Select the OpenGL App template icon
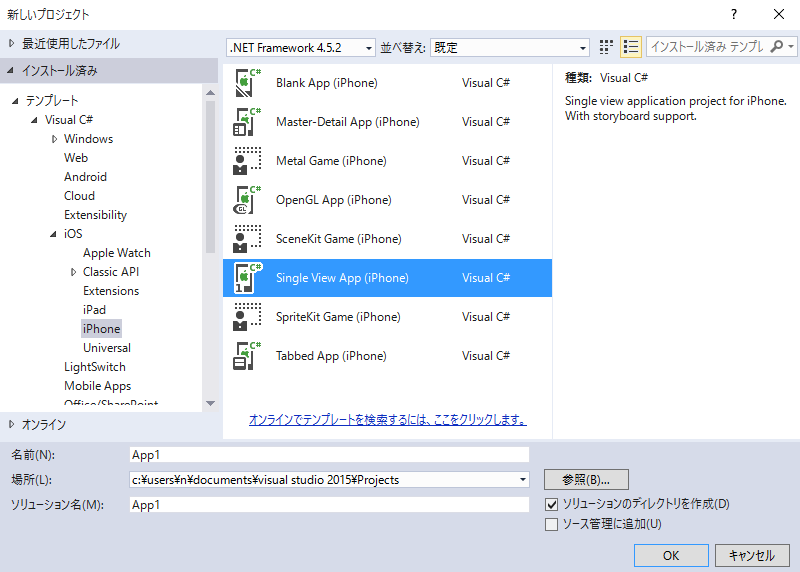800x572 pixels. (246, 200)
